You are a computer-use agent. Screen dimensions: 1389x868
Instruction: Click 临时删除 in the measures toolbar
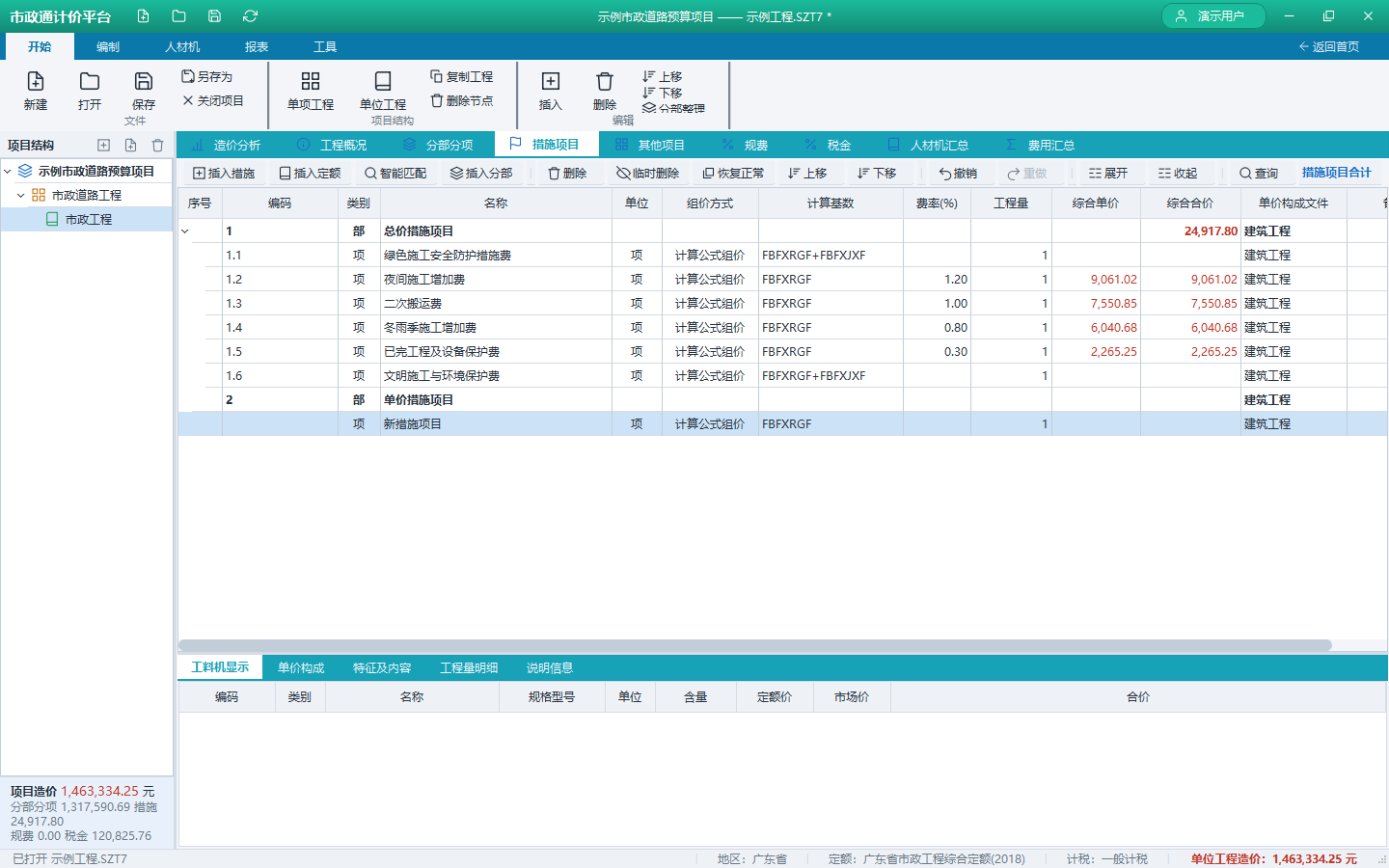[648, 174]
